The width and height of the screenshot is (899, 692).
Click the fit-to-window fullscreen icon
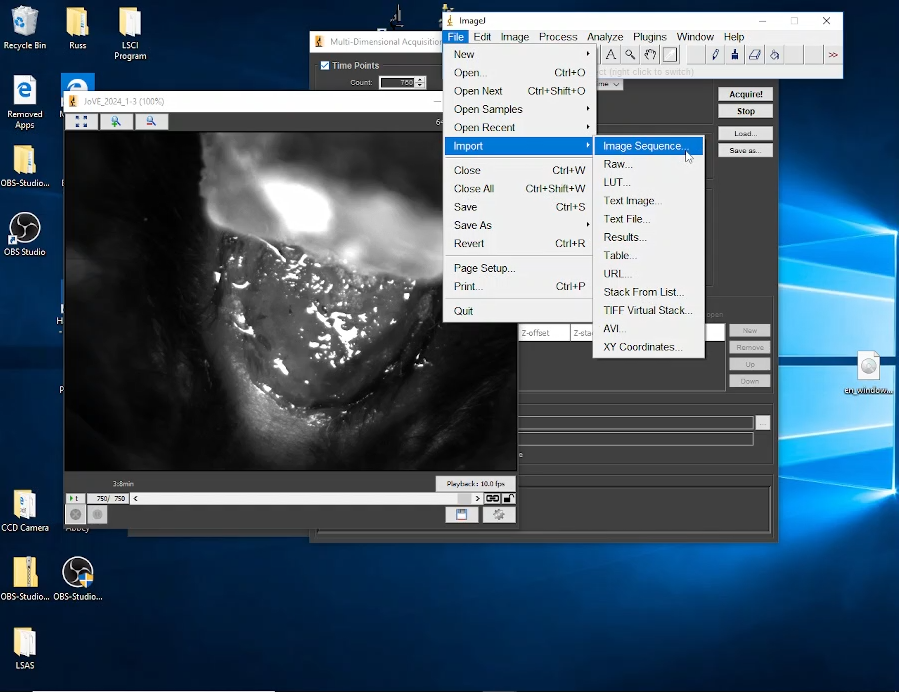pyautogui.click(x=81, y=121)
